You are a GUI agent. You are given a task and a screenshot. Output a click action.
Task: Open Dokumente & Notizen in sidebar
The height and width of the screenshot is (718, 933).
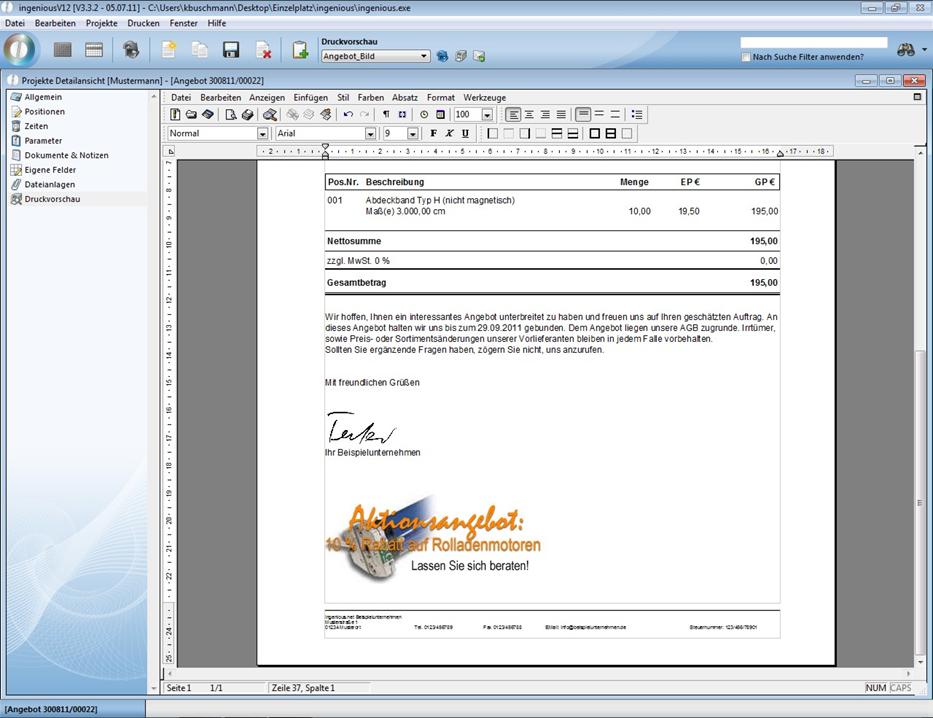click(66, 155)
